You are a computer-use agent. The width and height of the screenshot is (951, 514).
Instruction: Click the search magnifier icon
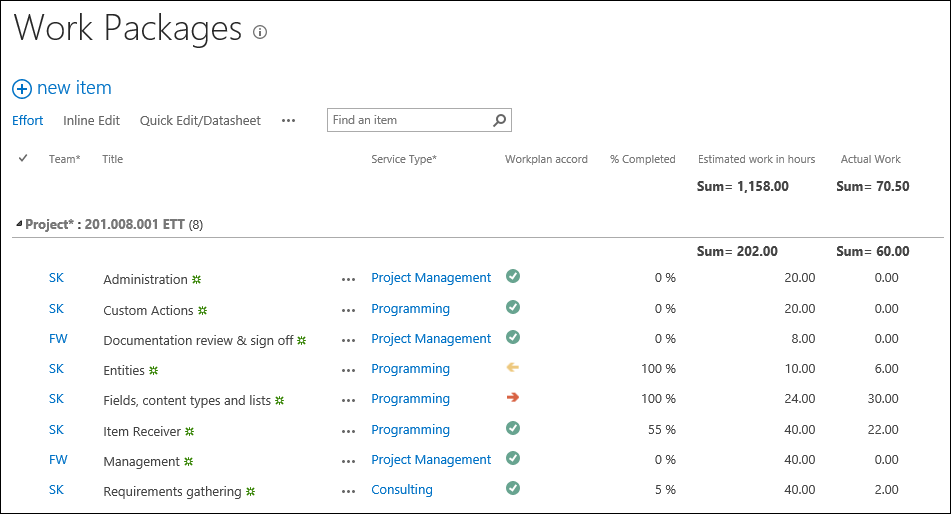(500, 120)
